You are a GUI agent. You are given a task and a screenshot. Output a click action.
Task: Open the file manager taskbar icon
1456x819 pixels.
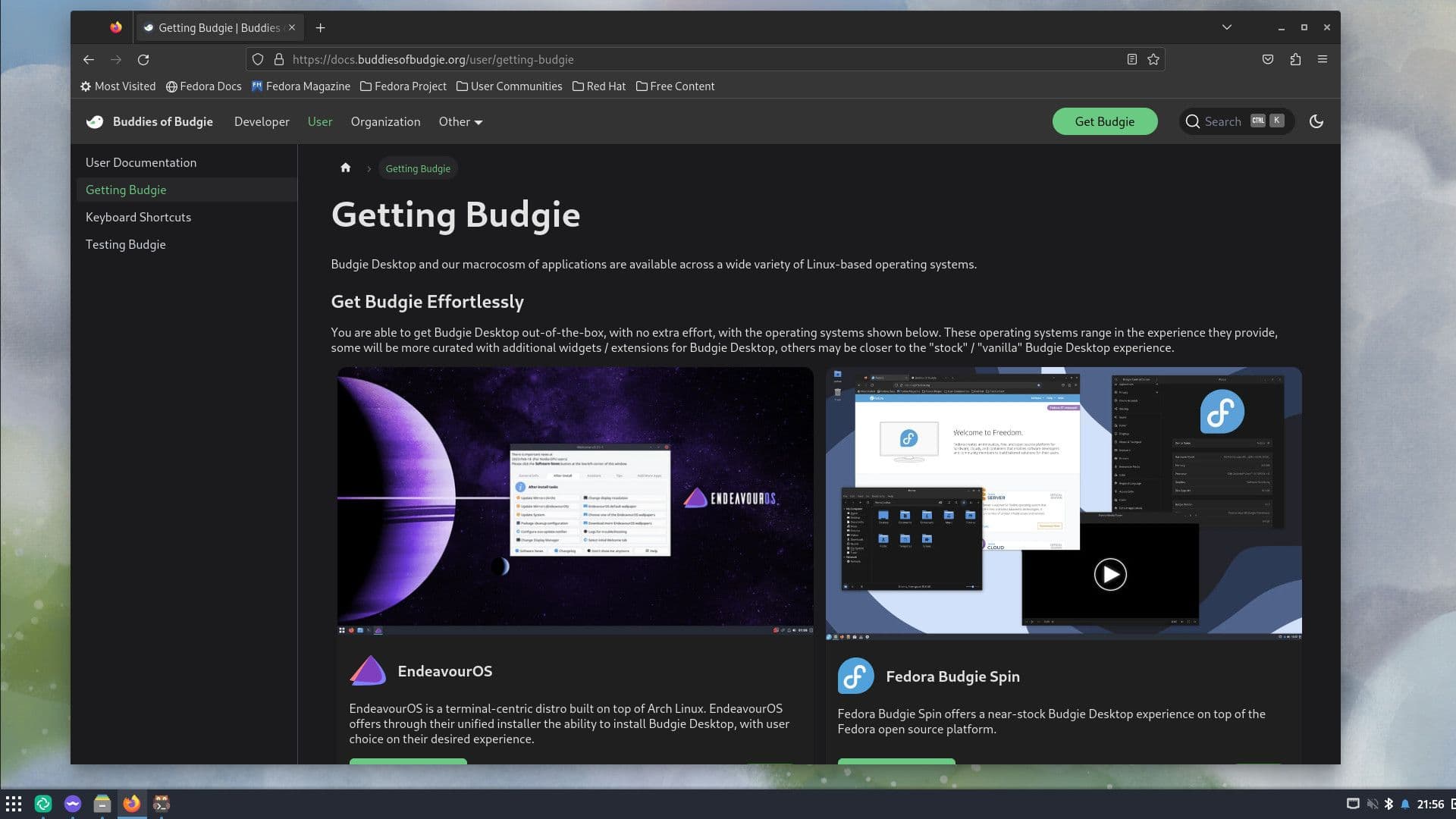(x=102, y=804)
